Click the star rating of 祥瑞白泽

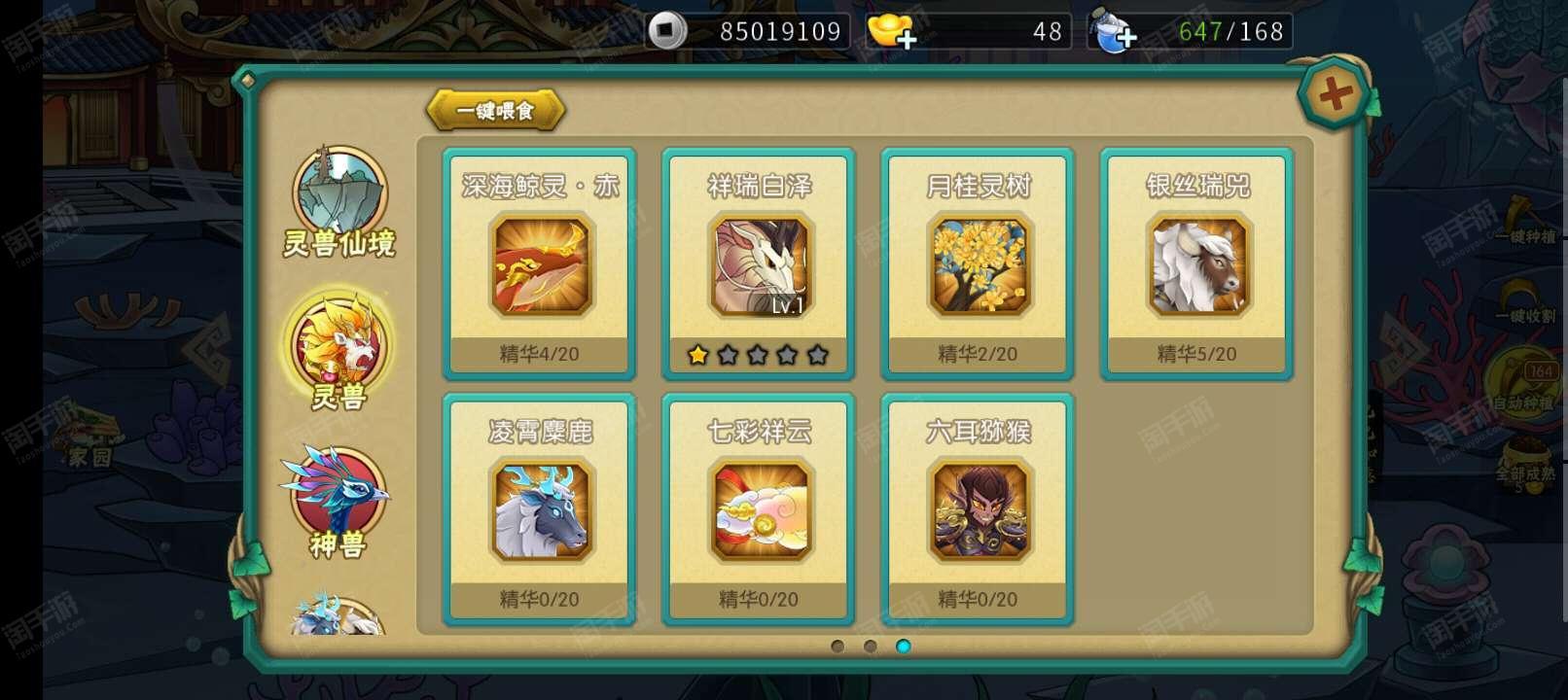758,355
